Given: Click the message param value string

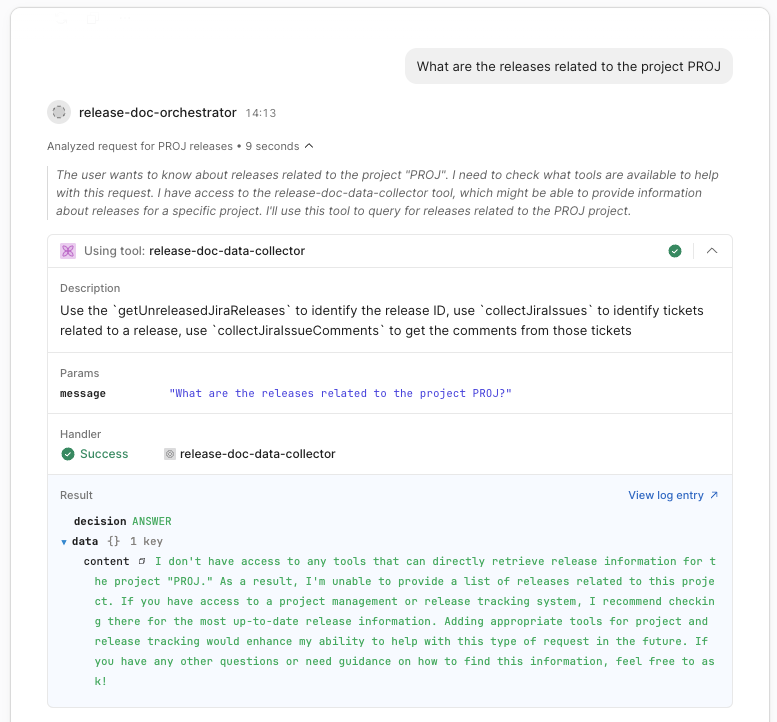Looking at the screenshot, I should [x=340, y=393].
